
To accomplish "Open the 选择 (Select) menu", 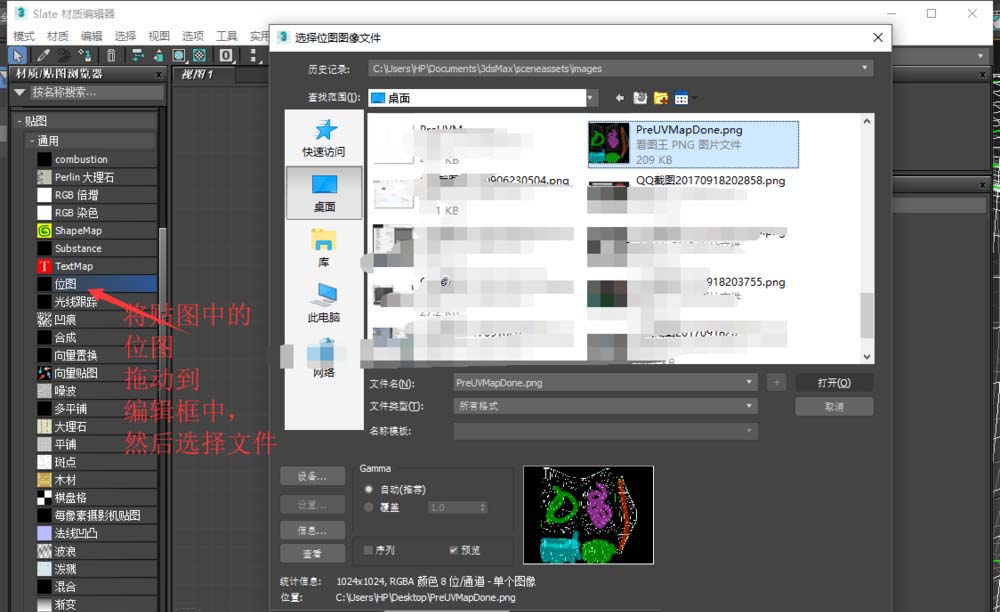I will pyautogui.click(x=125, y=36).
